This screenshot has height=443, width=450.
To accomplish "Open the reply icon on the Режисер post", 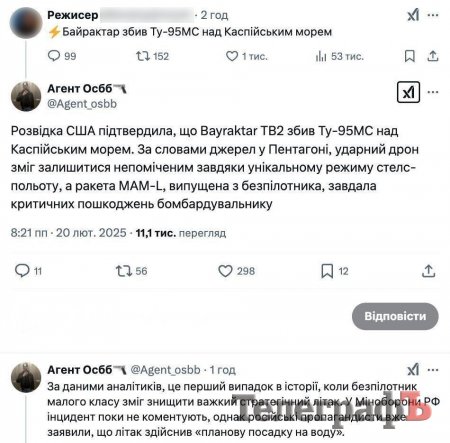I will click(54, 56).
